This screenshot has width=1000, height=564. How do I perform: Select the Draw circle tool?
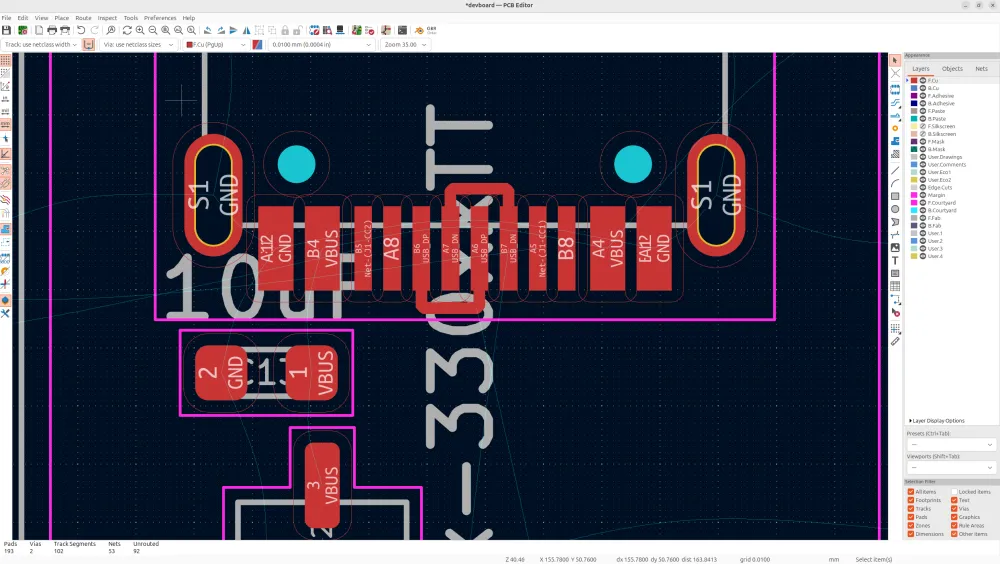[895, 209]
